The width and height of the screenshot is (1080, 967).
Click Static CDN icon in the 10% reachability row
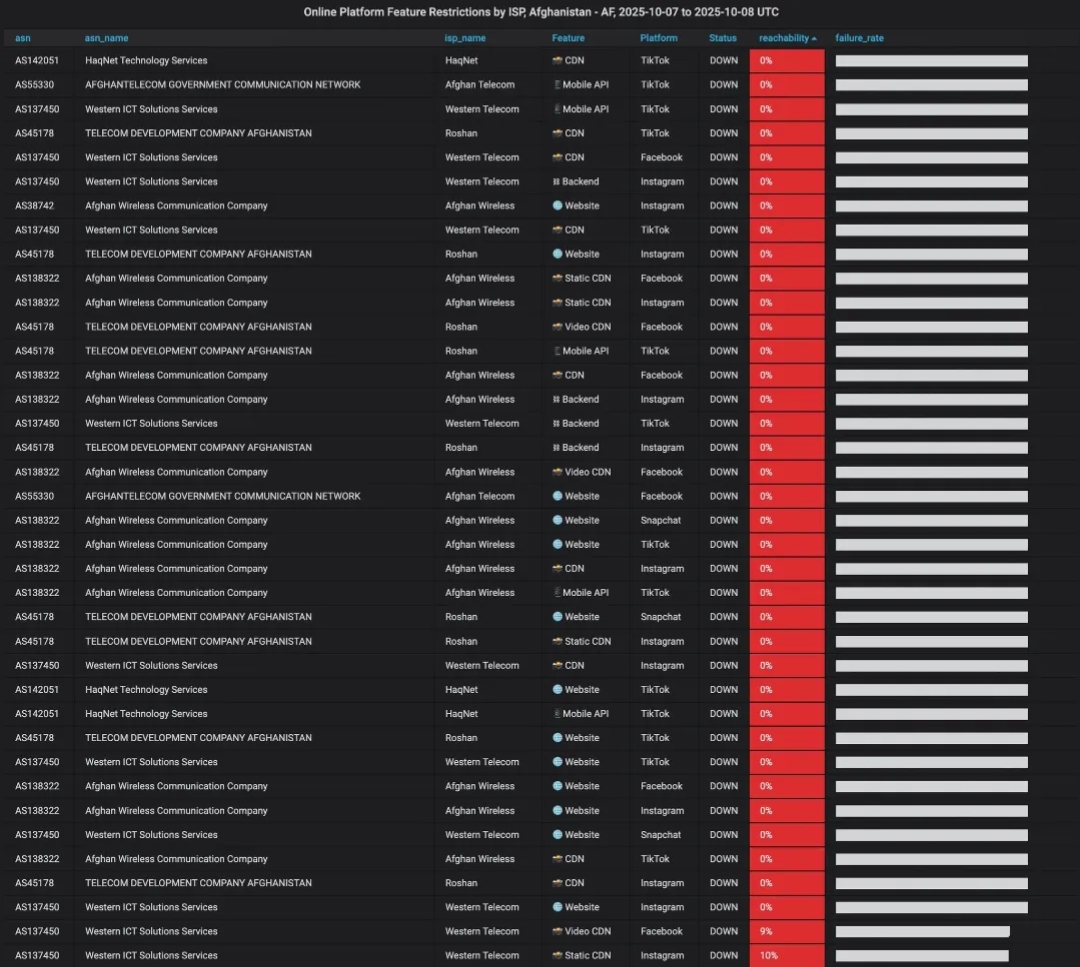[557, 956]
